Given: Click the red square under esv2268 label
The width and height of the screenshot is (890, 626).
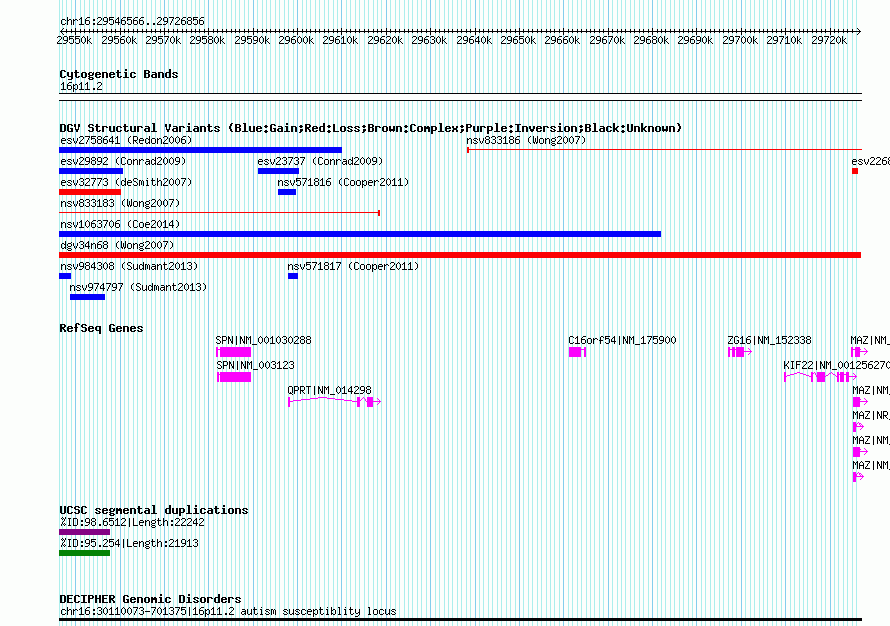Looking at the screenshot, I should point(855,171).
